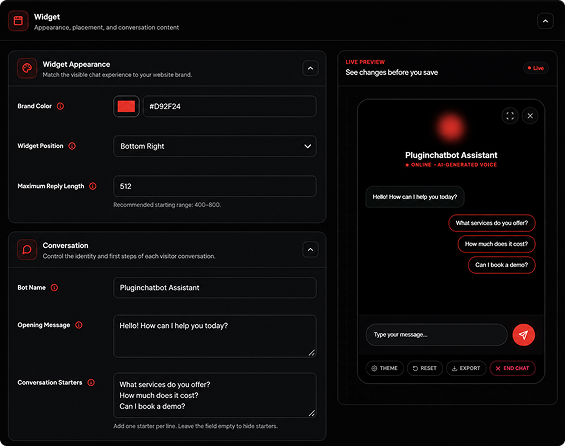Choose starter 'How much does it cost?'
This screenshot has height=446, width=566.
496,244
